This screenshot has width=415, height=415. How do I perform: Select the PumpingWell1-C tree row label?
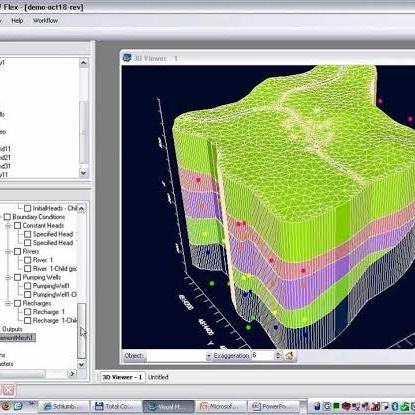(55, 295)
